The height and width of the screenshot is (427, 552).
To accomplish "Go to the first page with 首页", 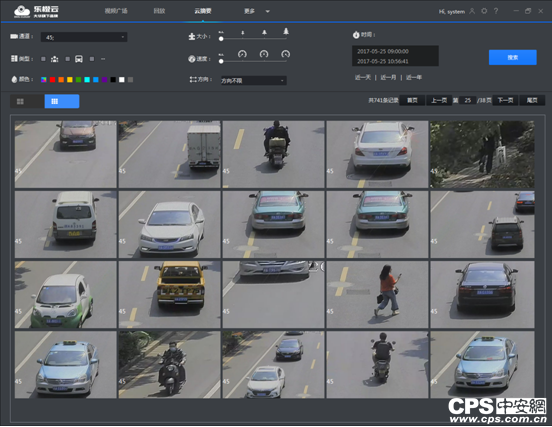I will click(412, 101).
